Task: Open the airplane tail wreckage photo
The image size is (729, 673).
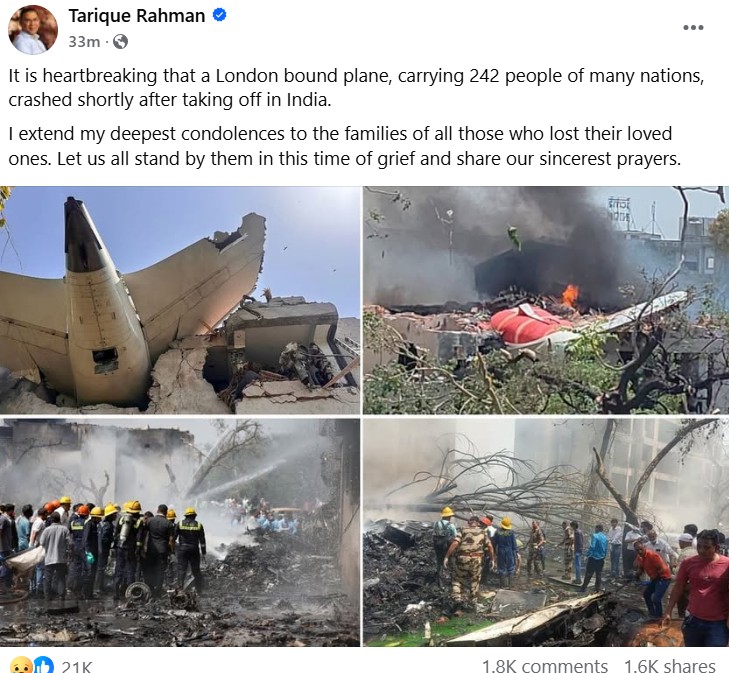Action: [180, 300]
